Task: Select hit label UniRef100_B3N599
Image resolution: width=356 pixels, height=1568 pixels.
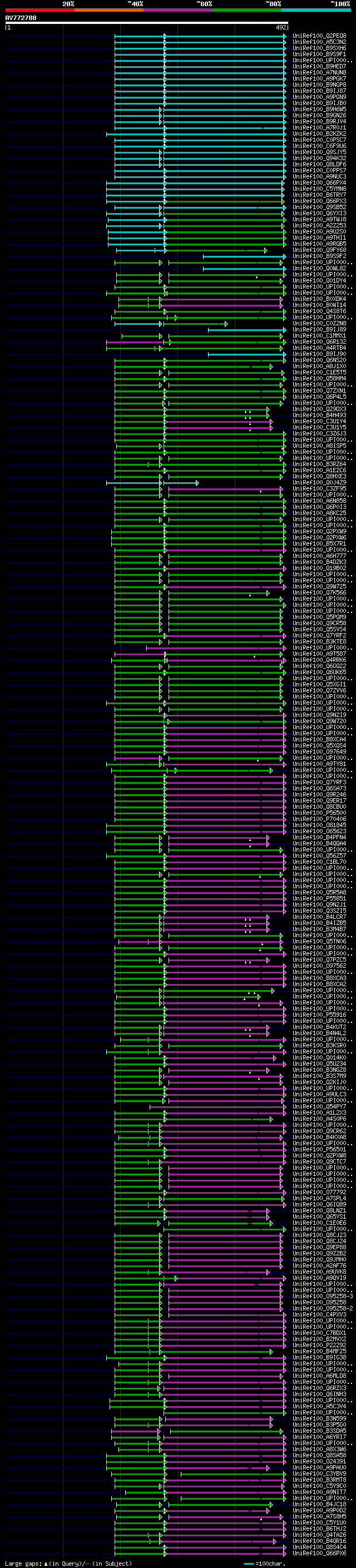Action: tap(319, 1419)
